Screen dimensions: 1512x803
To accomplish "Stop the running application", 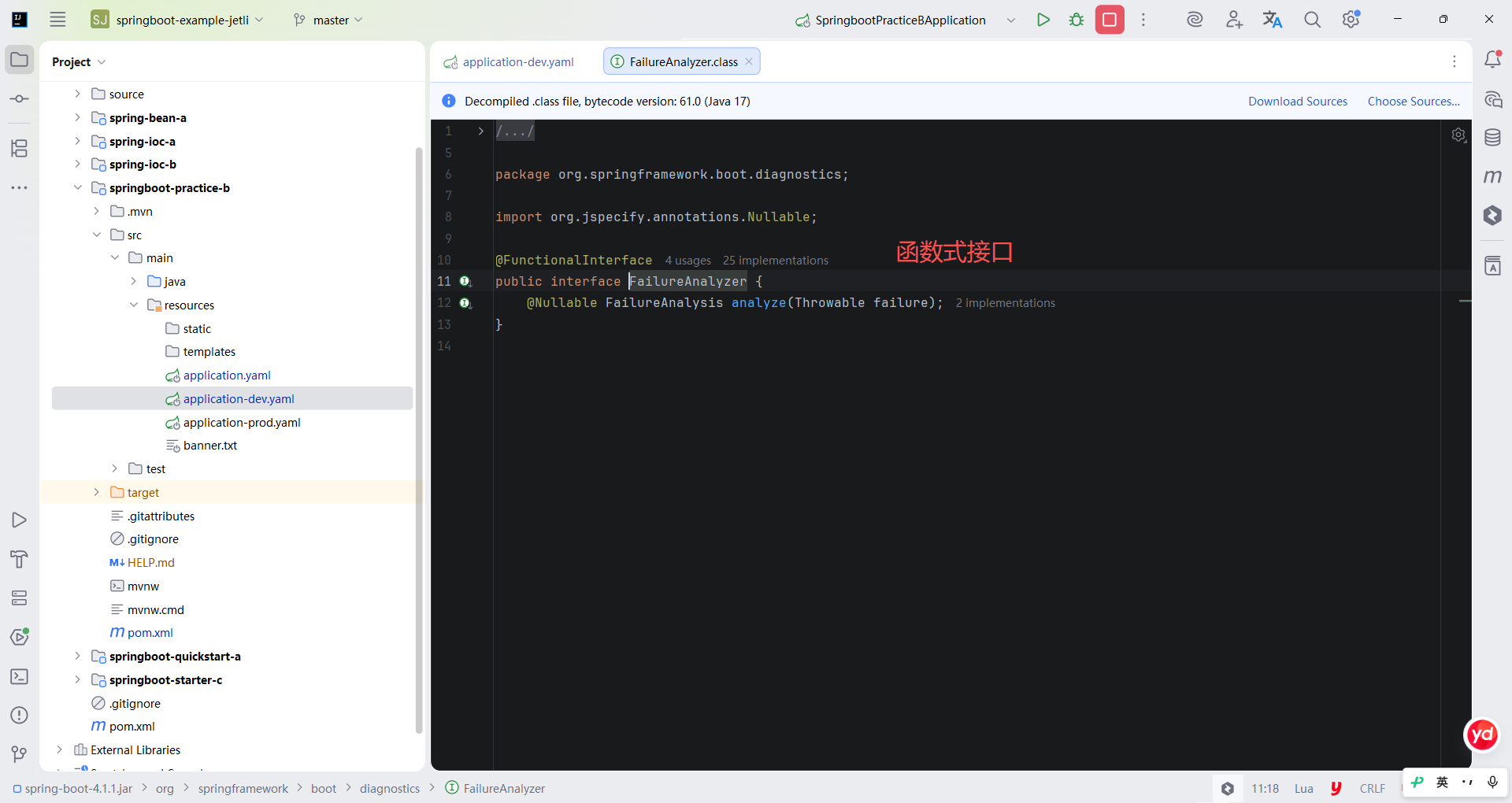I will tap(1110, 20).
